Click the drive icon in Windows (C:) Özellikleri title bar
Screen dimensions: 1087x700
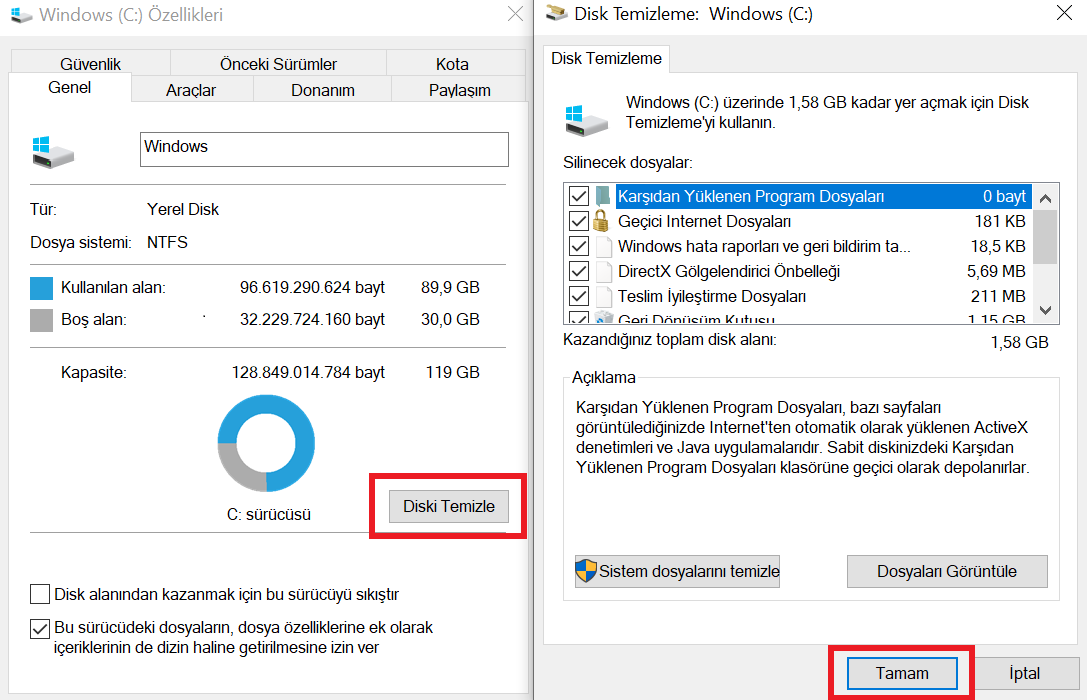click(21, 16)
